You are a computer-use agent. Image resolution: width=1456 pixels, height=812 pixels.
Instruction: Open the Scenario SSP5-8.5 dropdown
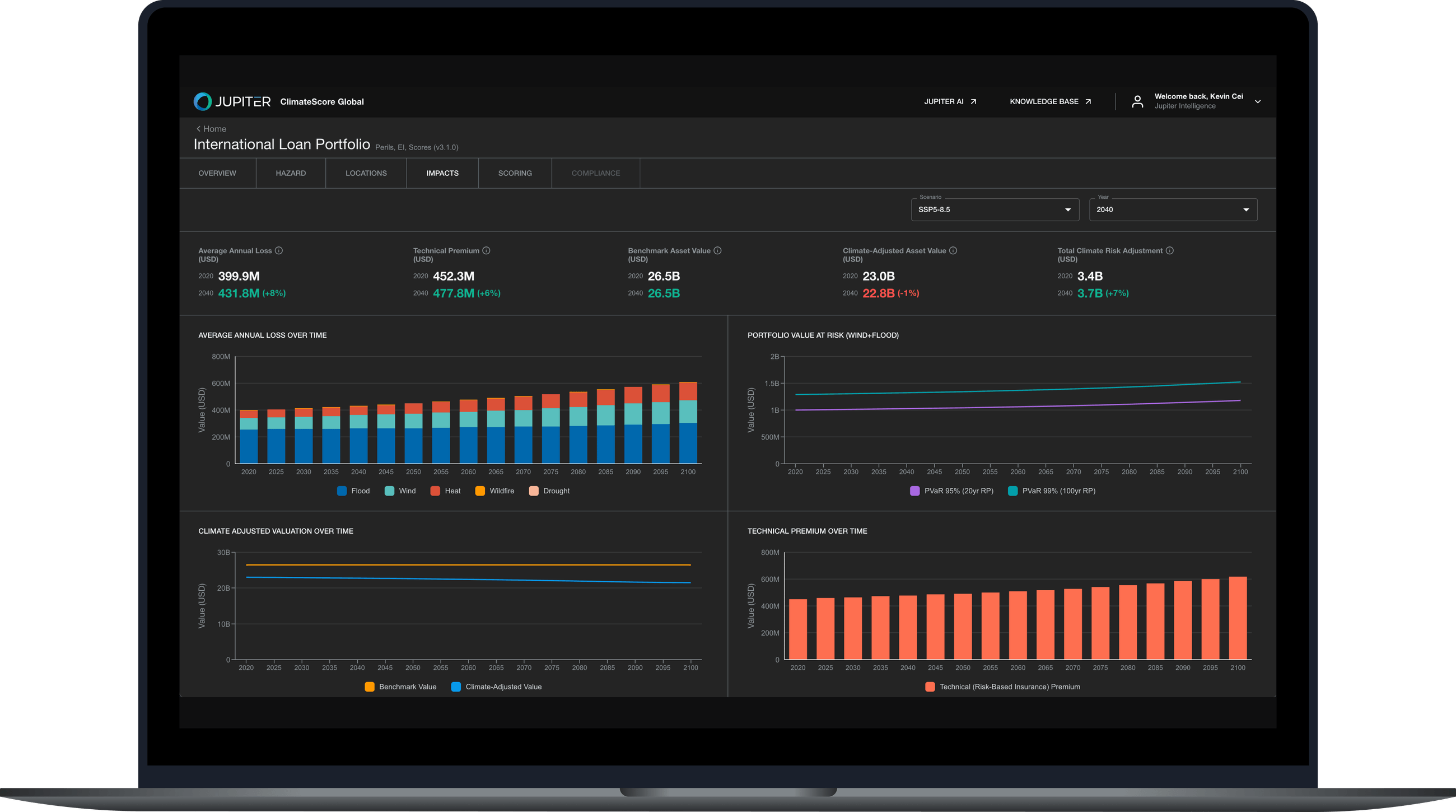[x=995, y=209]
